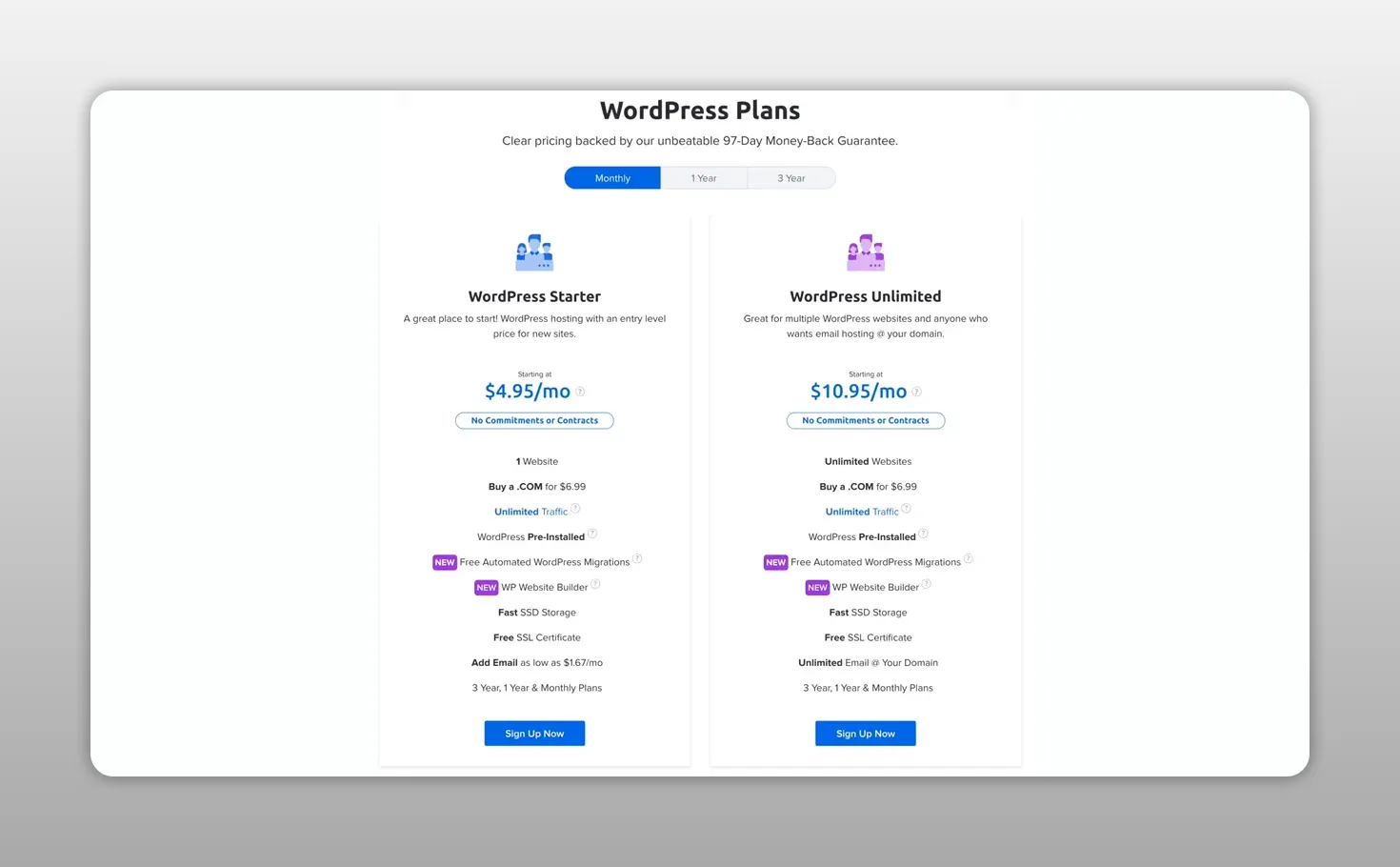Click '1 Website' feature in Starter
The height and width of the screenshot is (867, 1400).
[x=537, y=461]
